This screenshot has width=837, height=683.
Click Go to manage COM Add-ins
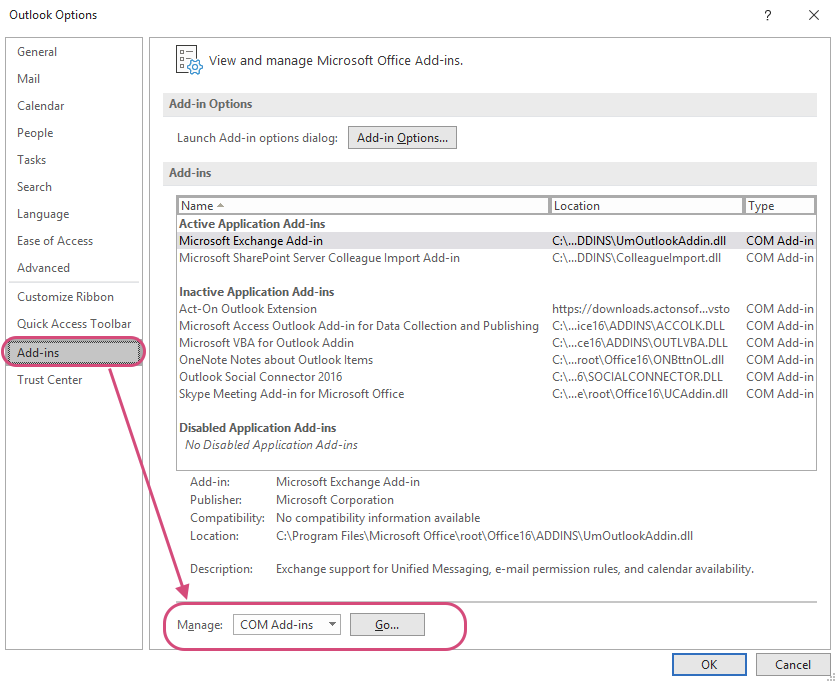(387, 625)
